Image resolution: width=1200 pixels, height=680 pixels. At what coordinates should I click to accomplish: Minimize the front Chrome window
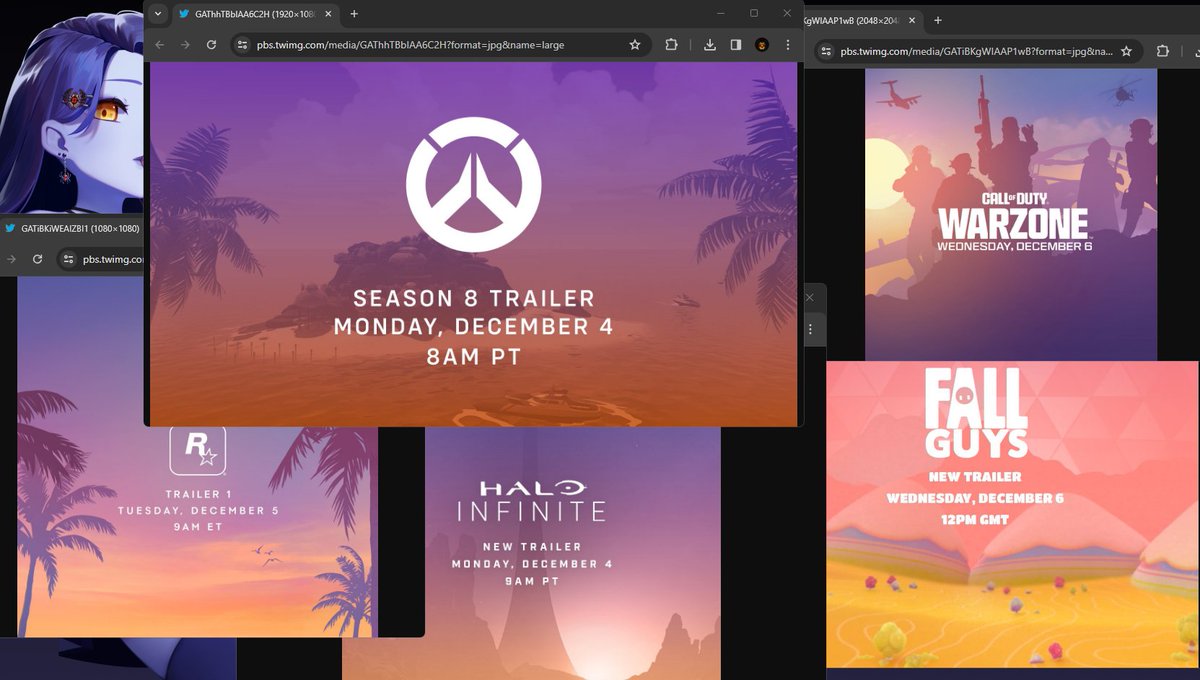[719, 13]
